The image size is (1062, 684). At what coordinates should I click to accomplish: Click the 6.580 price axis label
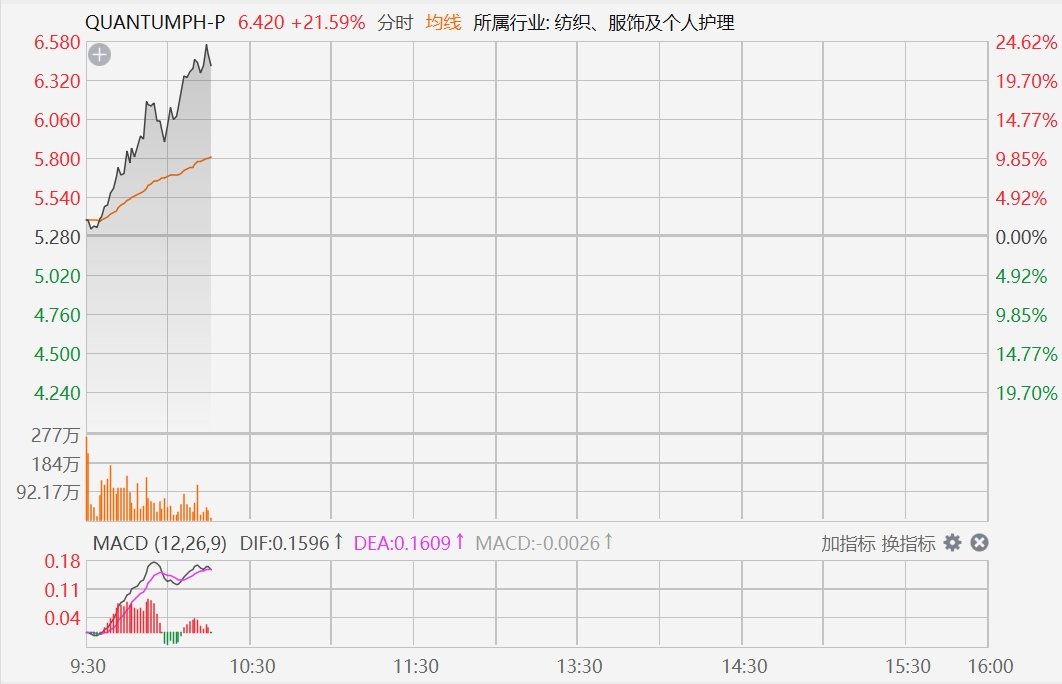pyautogui.click(x=58, y=42)
